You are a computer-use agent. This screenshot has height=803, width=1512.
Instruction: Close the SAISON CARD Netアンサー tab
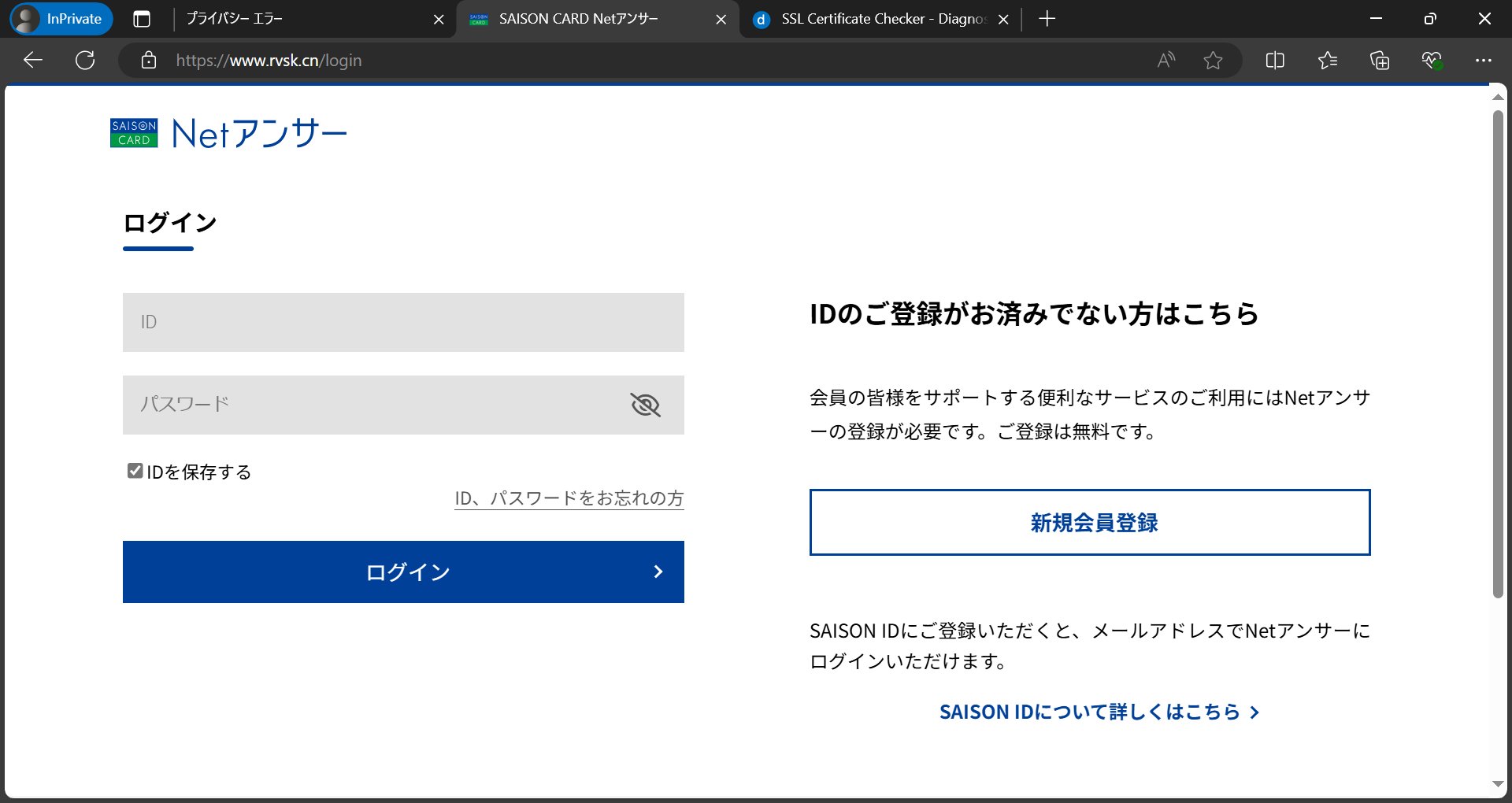tap(721, 20)
